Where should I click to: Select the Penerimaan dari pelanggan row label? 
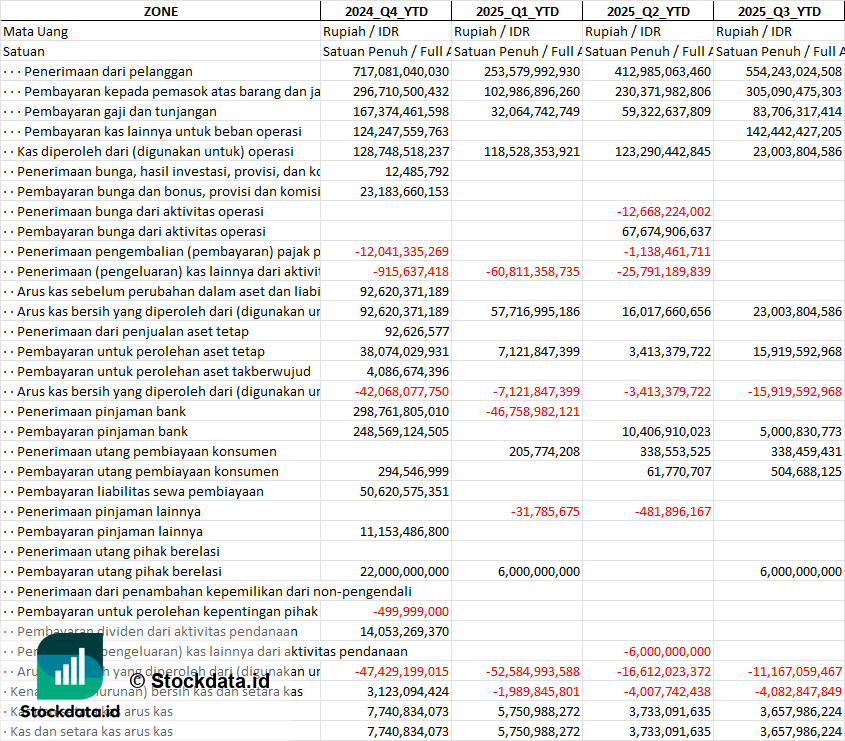coord(108,71)
